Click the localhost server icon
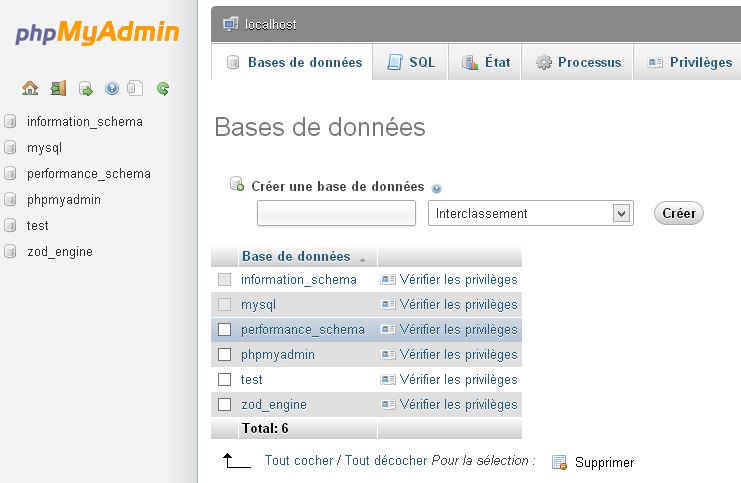 coord(231,24)
